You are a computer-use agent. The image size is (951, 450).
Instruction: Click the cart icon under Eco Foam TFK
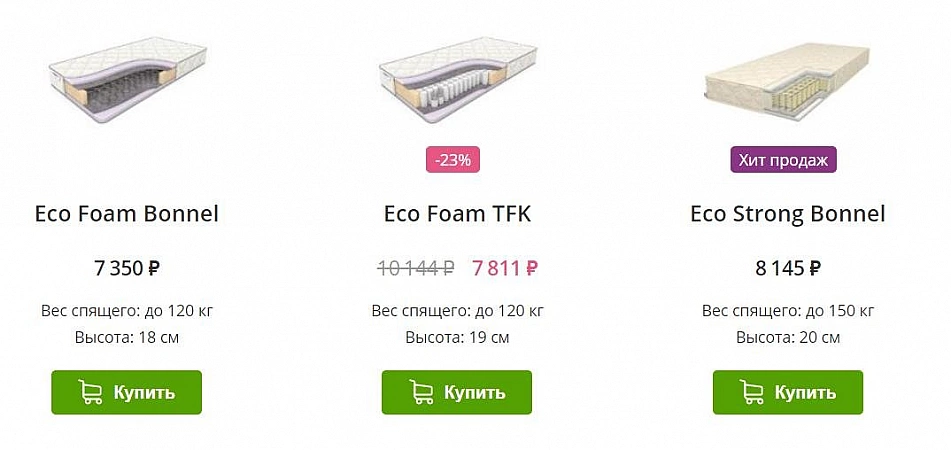(x=422, y=392)
